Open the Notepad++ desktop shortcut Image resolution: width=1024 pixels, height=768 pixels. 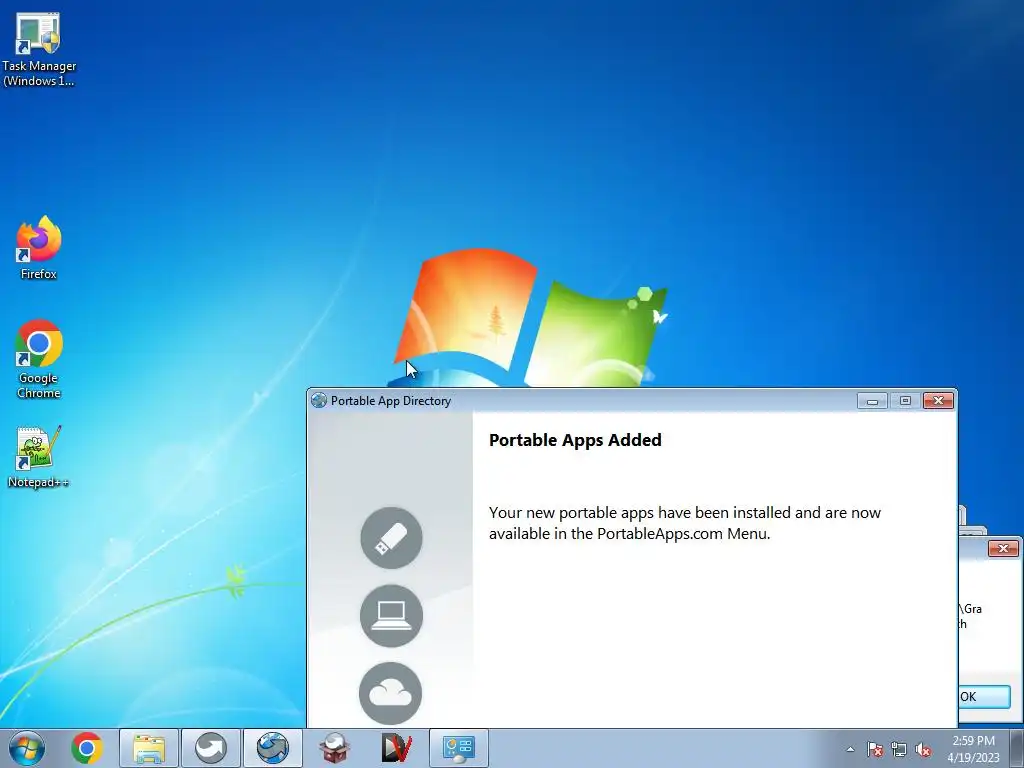[x=39, y=457]
